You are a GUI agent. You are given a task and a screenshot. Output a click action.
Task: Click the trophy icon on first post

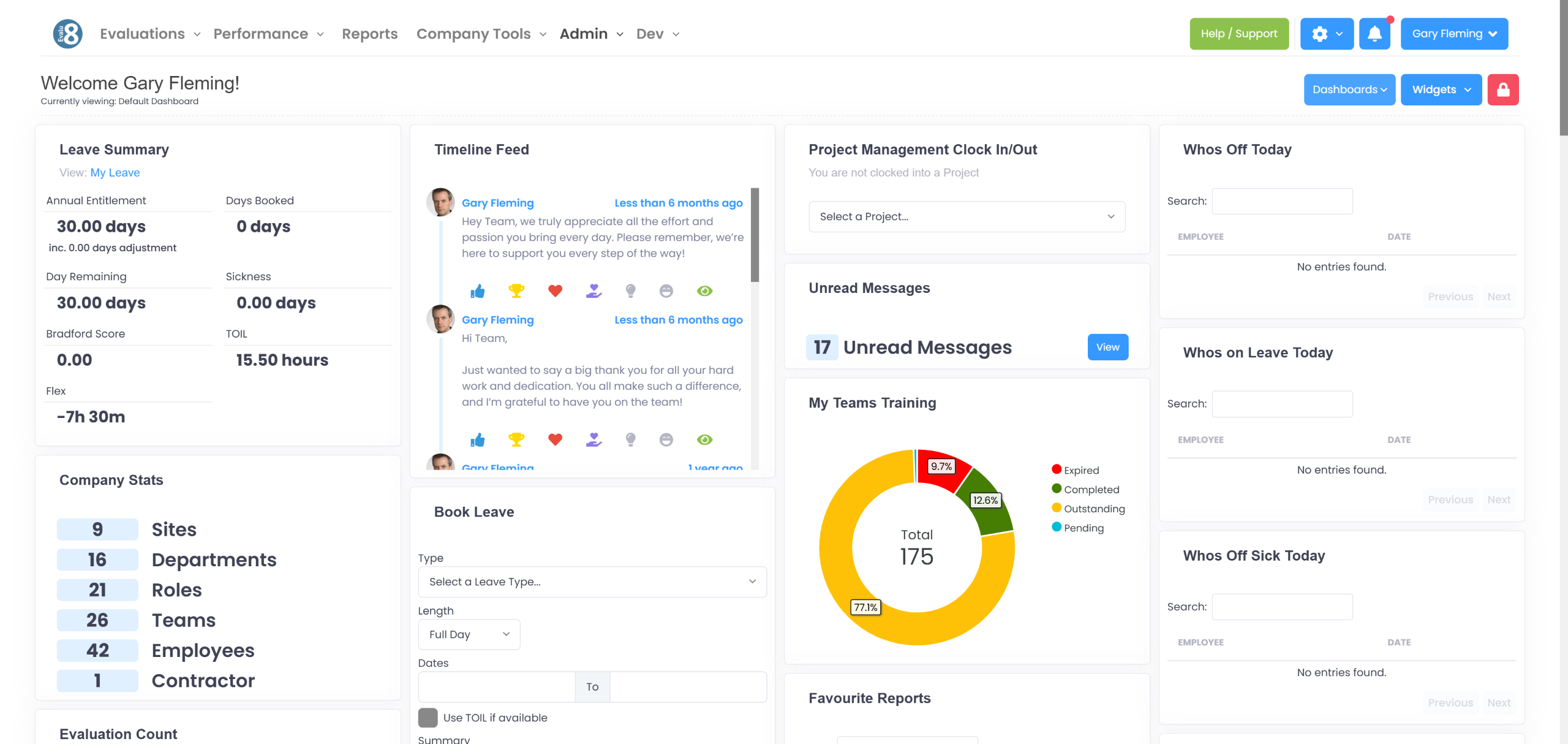pyautogui.click(x=516, y=291)
